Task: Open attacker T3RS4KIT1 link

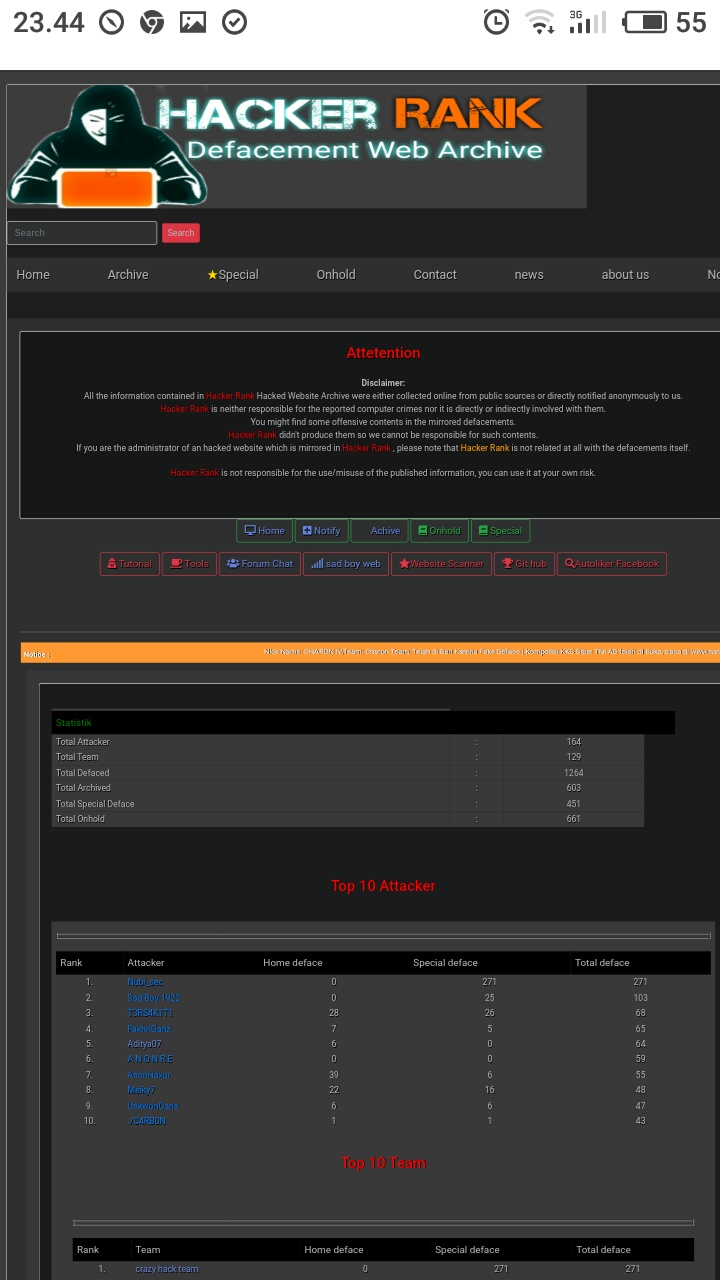Action: [x=150, y=1013]
